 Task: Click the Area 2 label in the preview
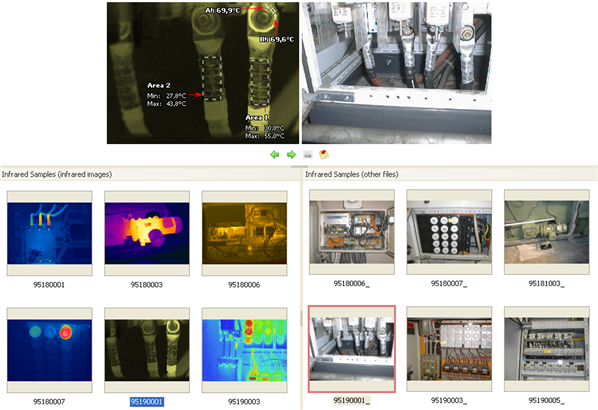pos(159,85)
